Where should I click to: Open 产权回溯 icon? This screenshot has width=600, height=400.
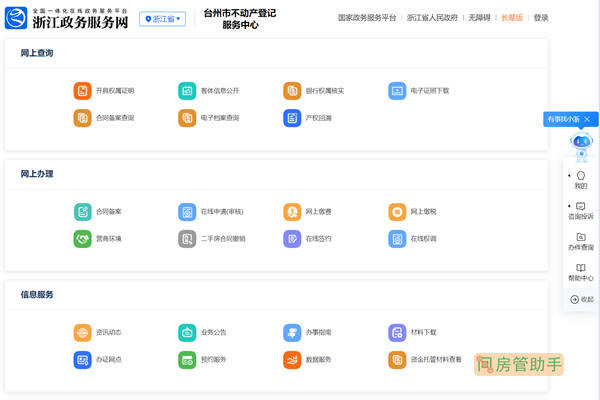pos(292,118)
